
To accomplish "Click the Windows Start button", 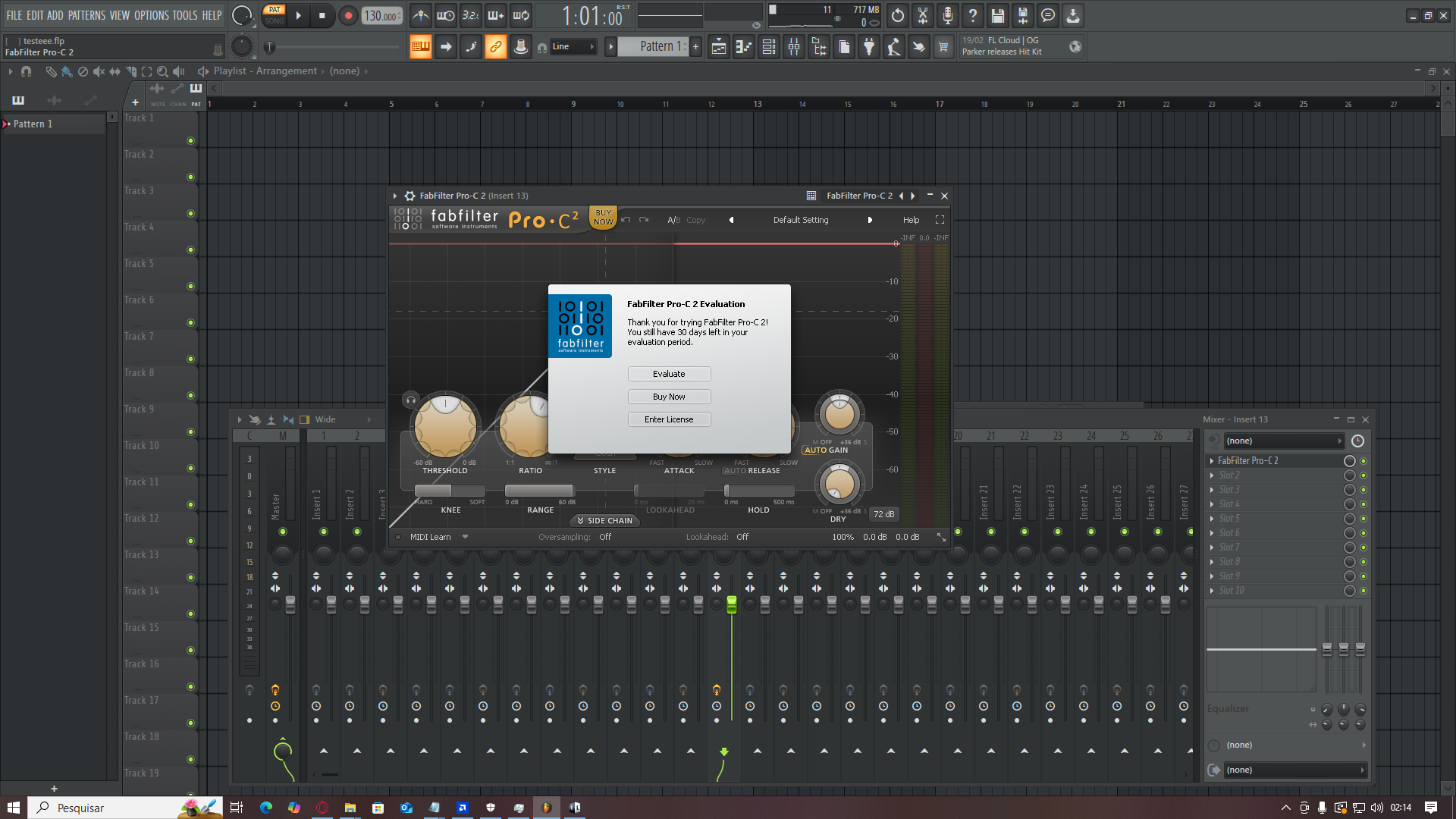I will pyautogui.click(x=13, y=808).
